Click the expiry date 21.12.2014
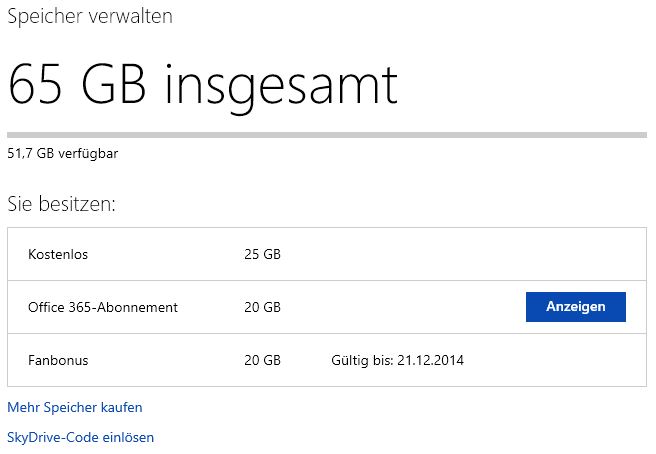This screenshot has height=454, width=656. 430,360
